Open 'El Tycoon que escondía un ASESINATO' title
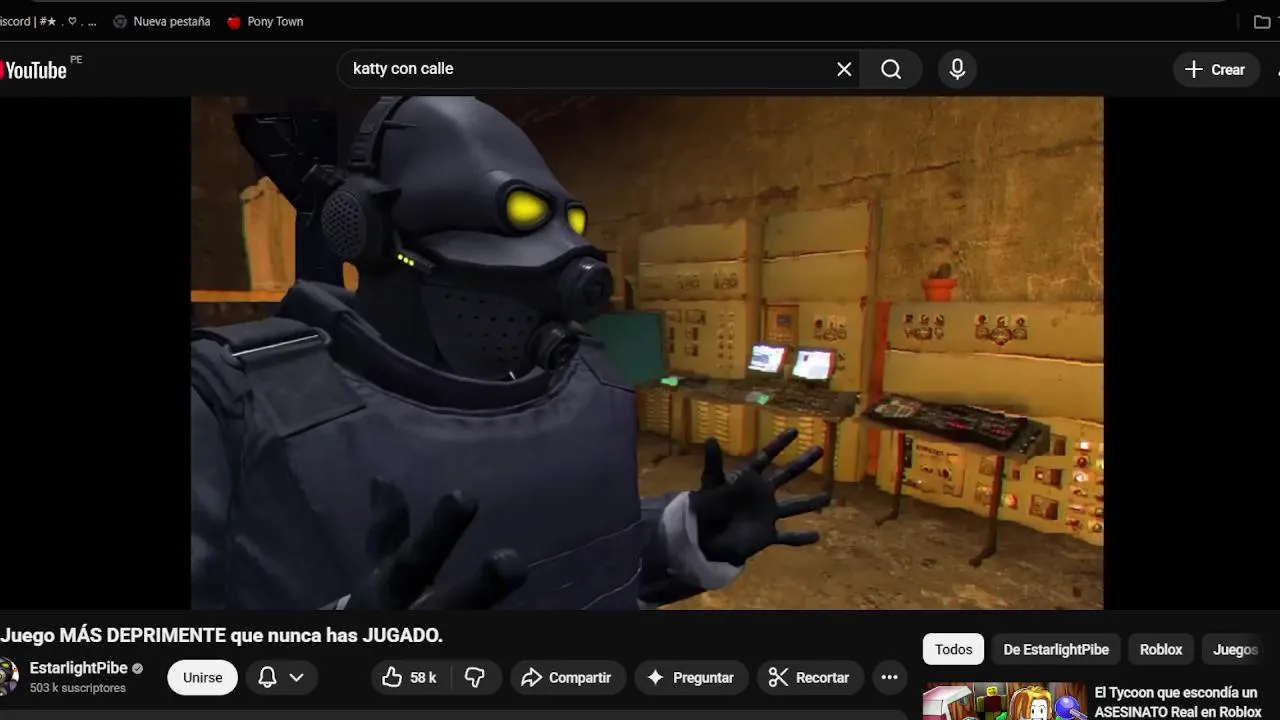This screenshot has width=1280, height=720. 1178,702
